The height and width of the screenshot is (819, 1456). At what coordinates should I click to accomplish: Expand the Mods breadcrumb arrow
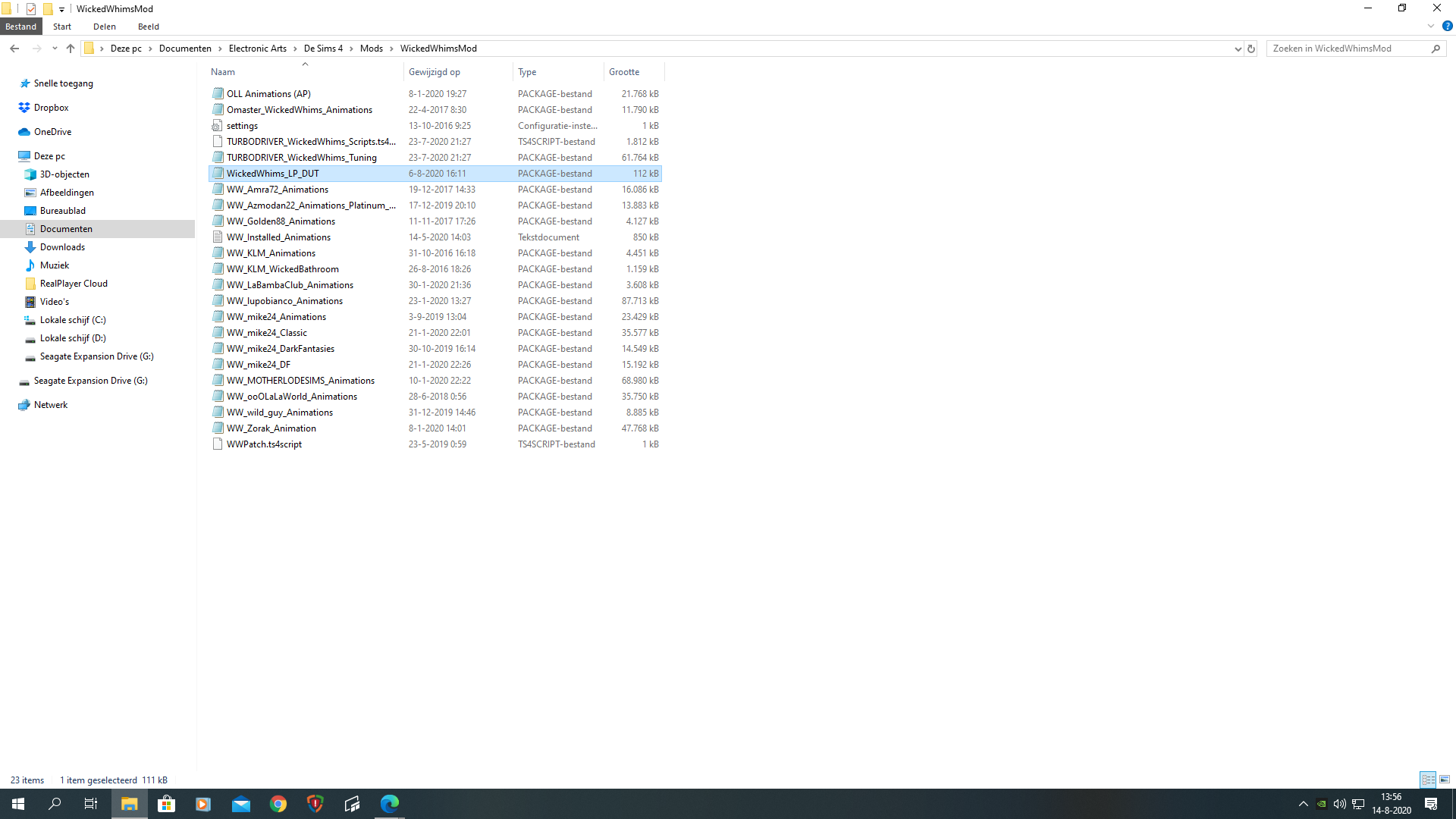tap(391, 49)
